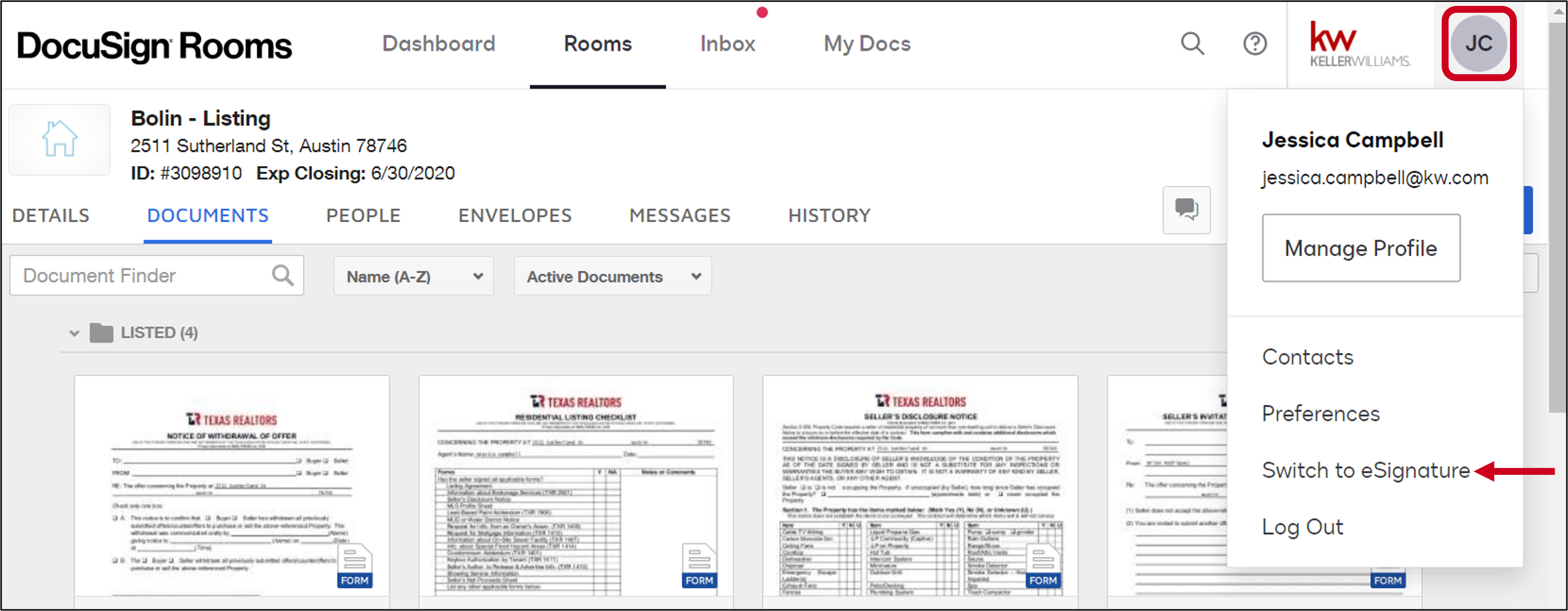The image size is (1568, 611).
Task: Click the address 2511 Sutherland St text
Action: [x=268, y=146]
